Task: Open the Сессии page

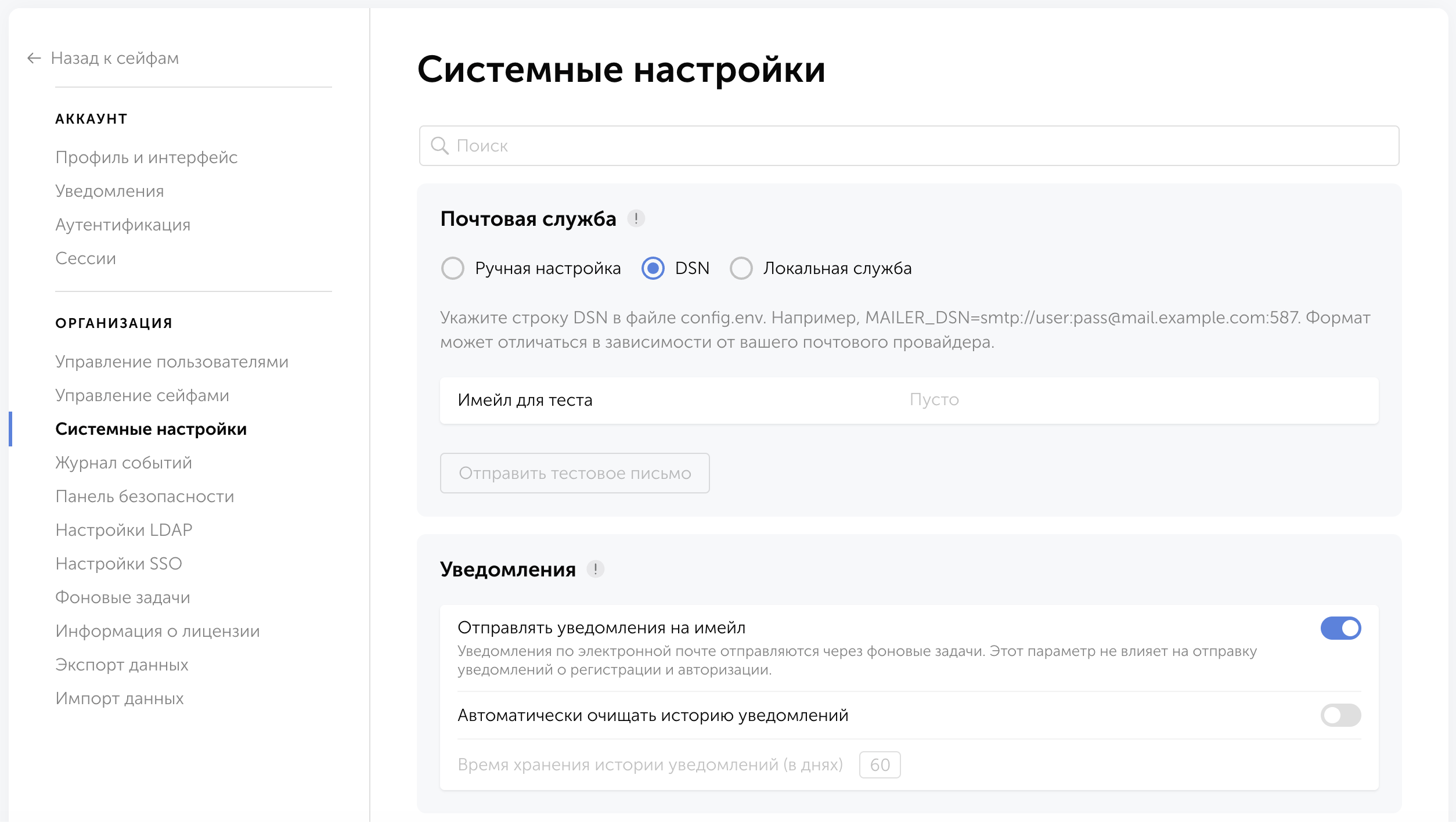Action: [x=85, y=258]
